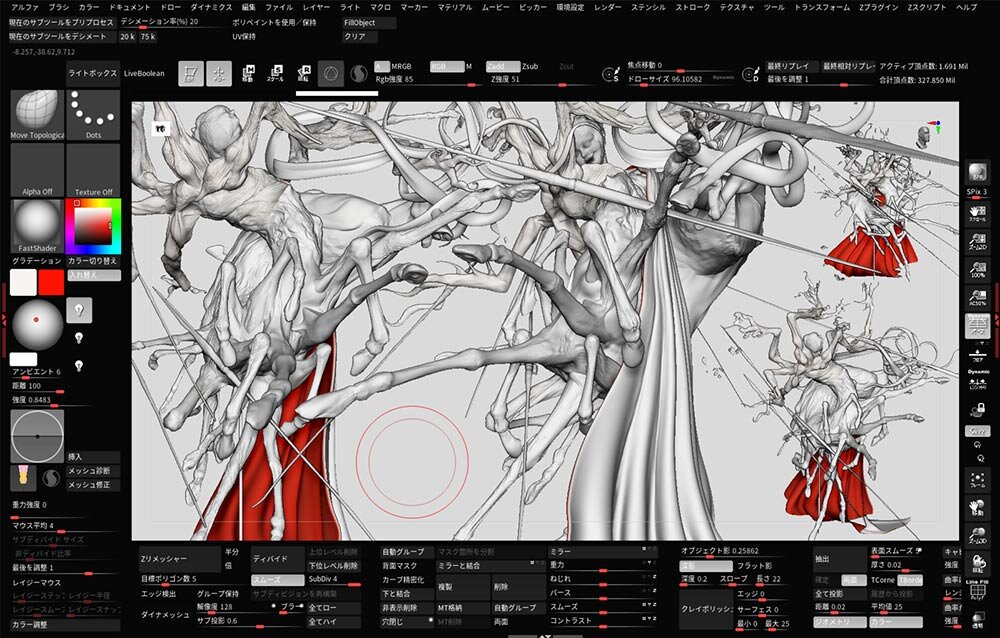The width and height of the screenshot is (1000, 638).
Task: Click the white main color swatch
Action: (23, 282)
